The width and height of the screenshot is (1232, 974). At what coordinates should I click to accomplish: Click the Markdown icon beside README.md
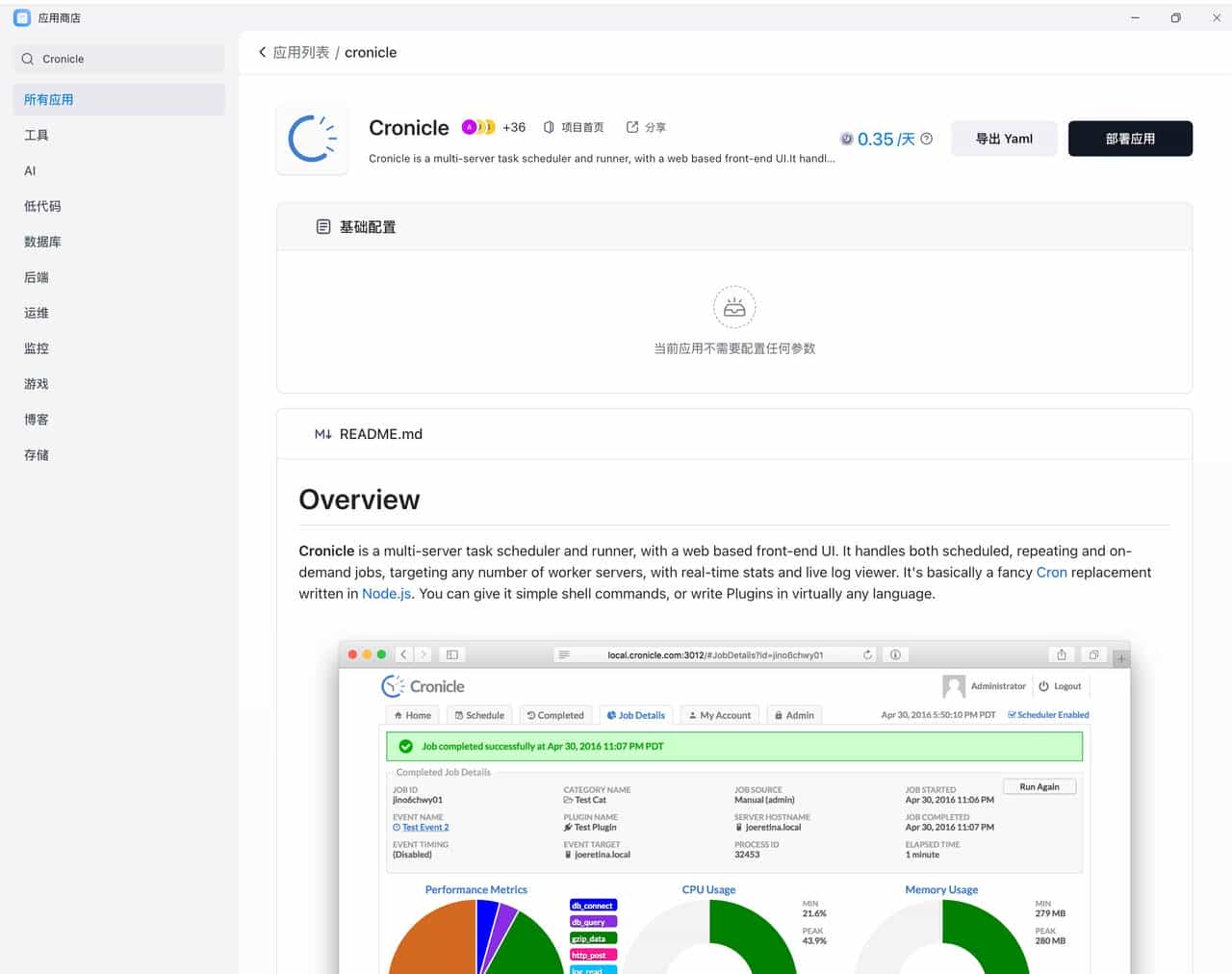(x=323, y=434)
